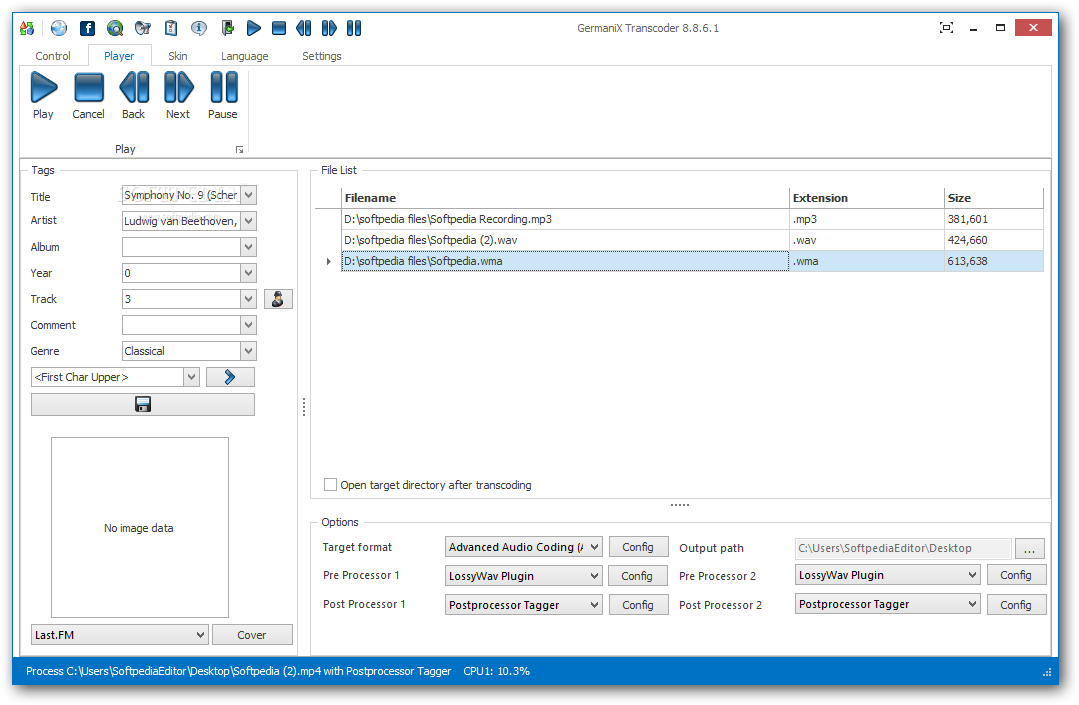Toggle Open target directory after transcoding

point(330,485)
